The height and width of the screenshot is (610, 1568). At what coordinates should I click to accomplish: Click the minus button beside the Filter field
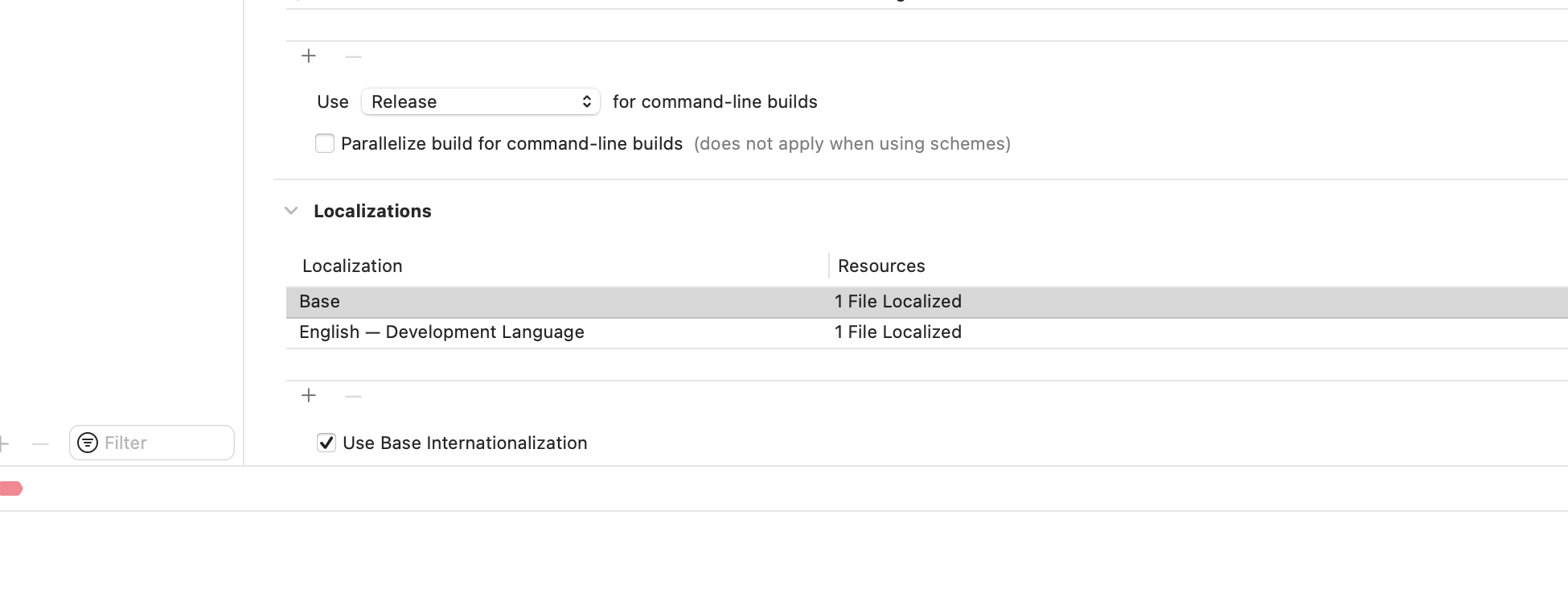[40, 443]
